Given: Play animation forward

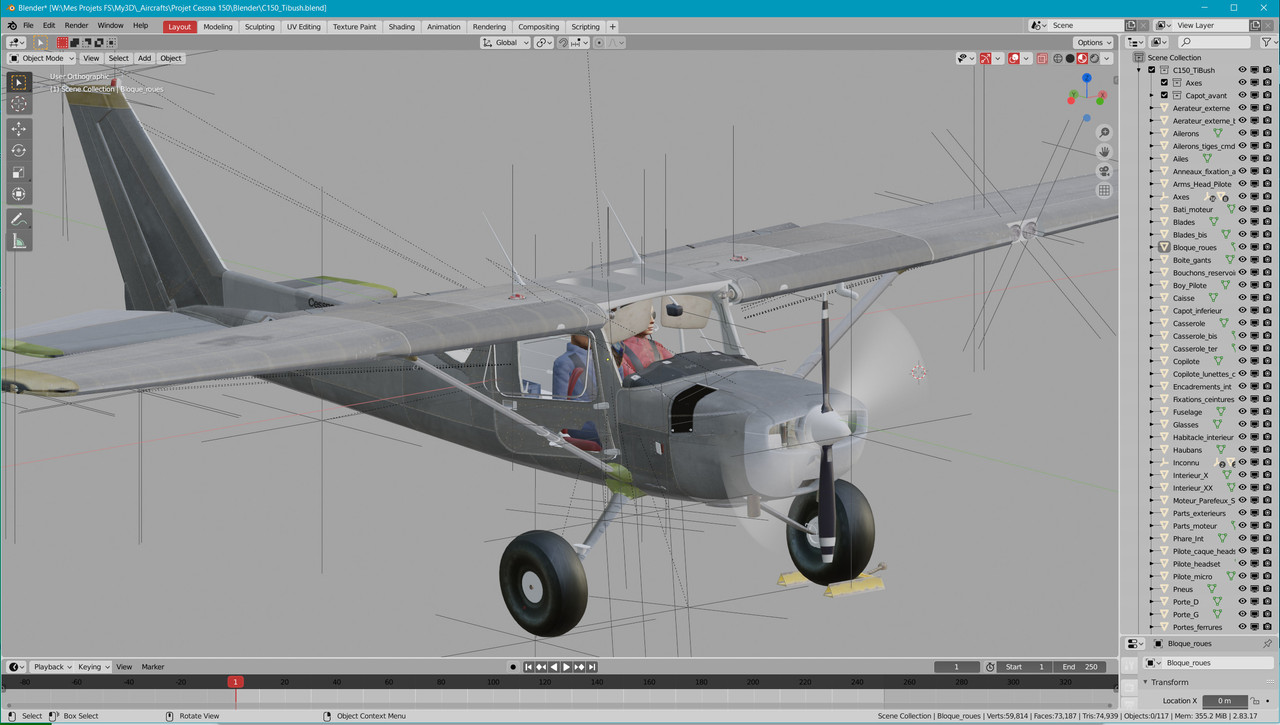Looking at the screenshot, I should [x=566, y=667].
